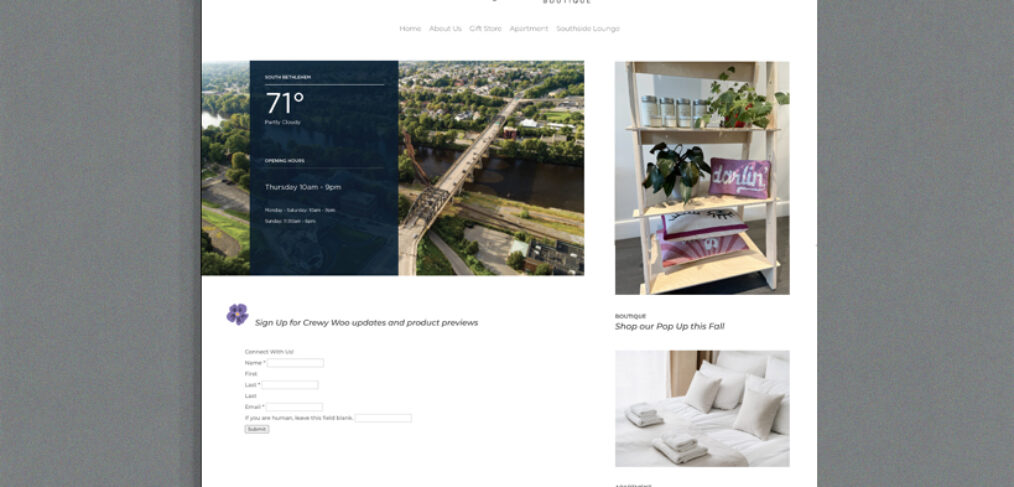
Task: Select the Apartment nav link
Action: 528,28
